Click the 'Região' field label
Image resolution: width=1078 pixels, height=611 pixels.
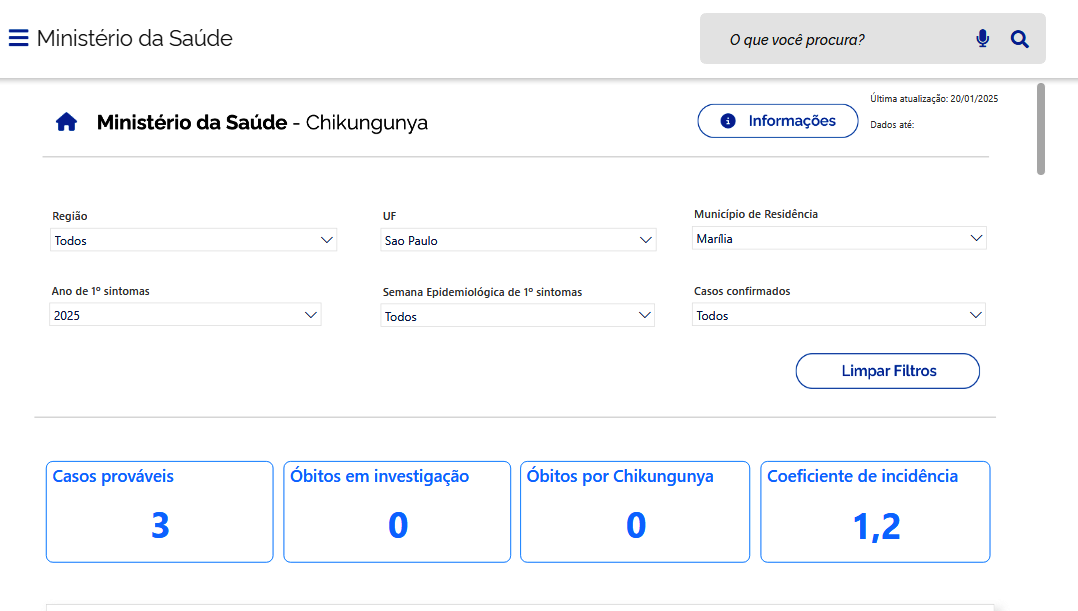tap(69, 216)
